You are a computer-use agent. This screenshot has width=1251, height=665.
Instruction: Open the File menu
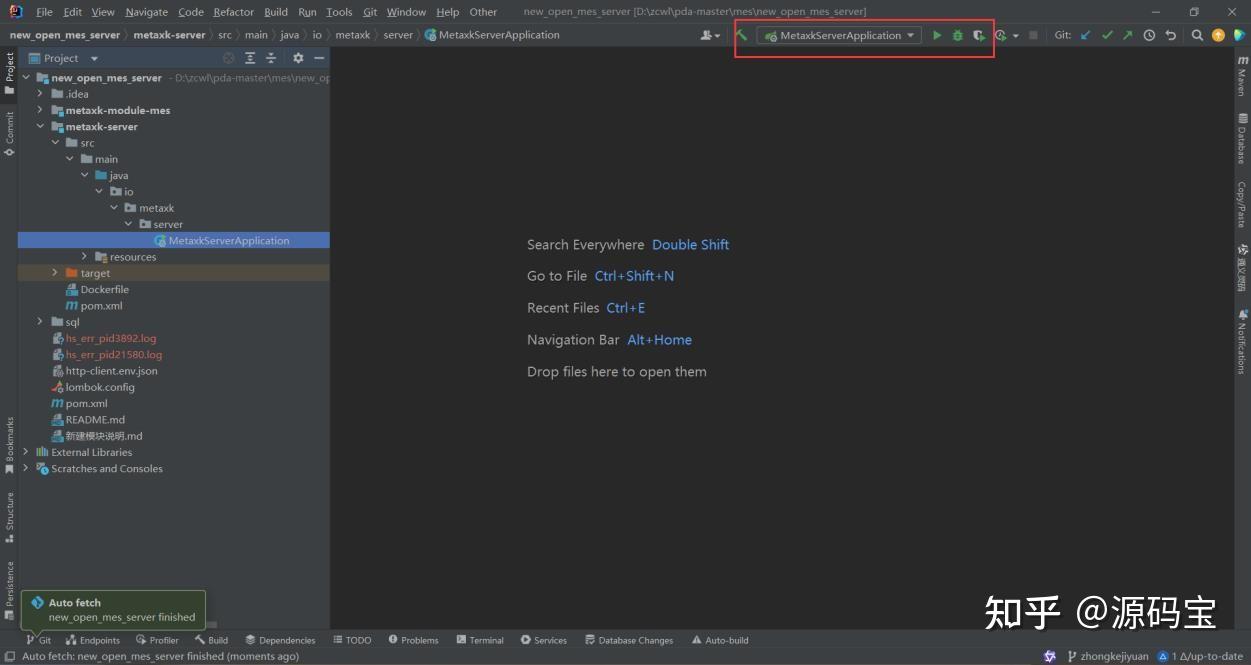click(44, 12)
